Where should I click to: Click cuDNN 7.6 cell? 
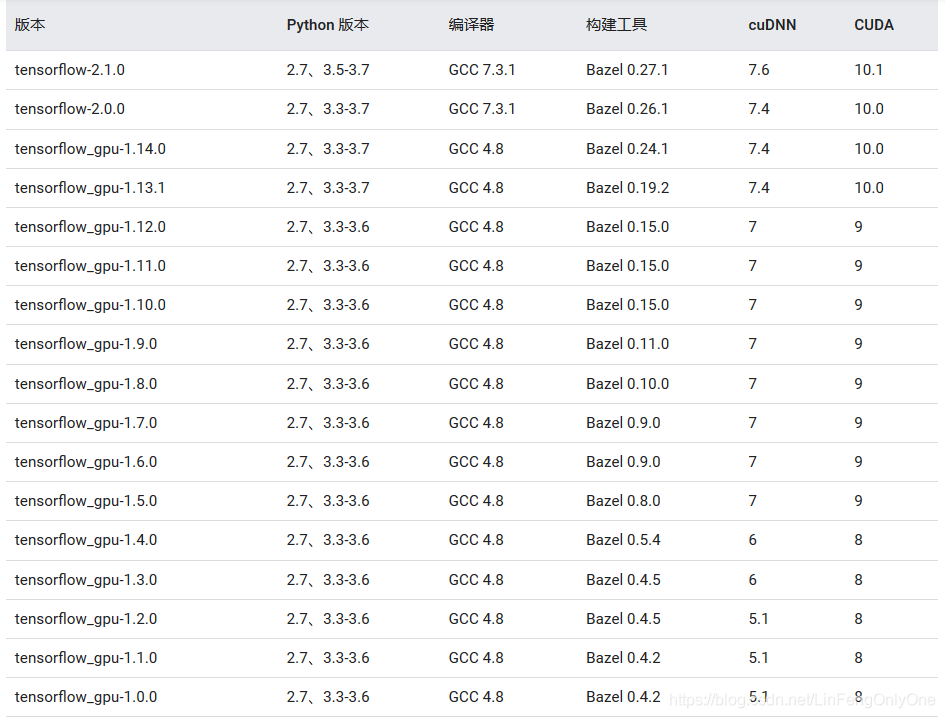[759, 70]
